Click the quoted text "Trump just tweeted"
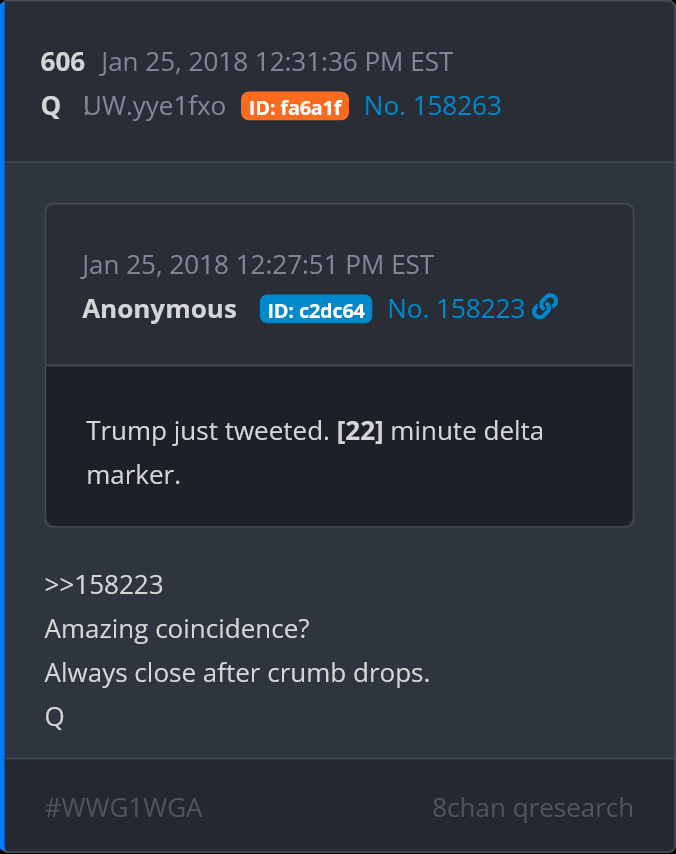Screen dimensions: 676x854 click(207, 432)
